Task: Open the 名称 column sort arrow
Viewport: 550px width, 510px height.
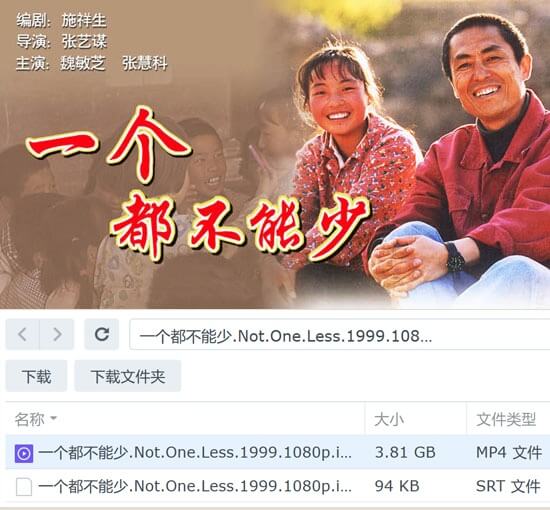Action: 53,418
